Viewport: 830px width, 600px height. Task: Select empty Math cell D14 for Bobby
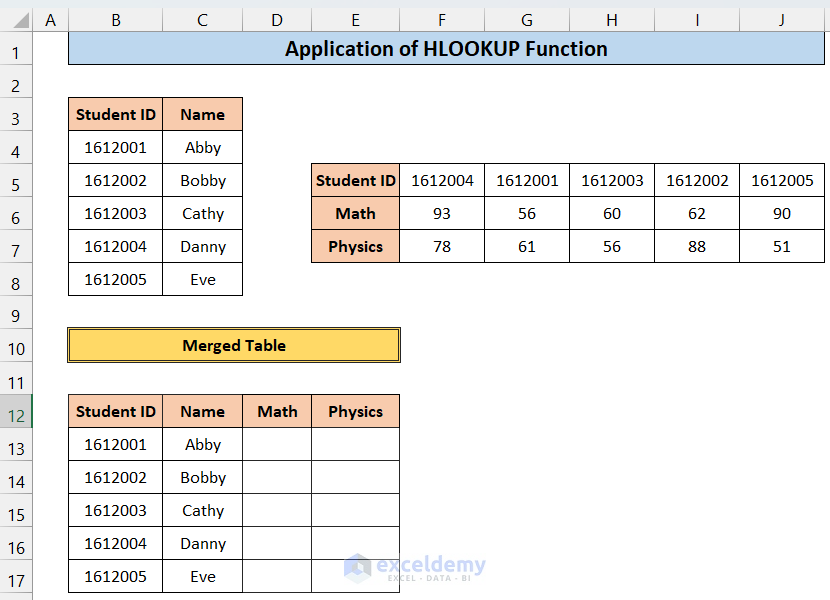pos(277,477)
